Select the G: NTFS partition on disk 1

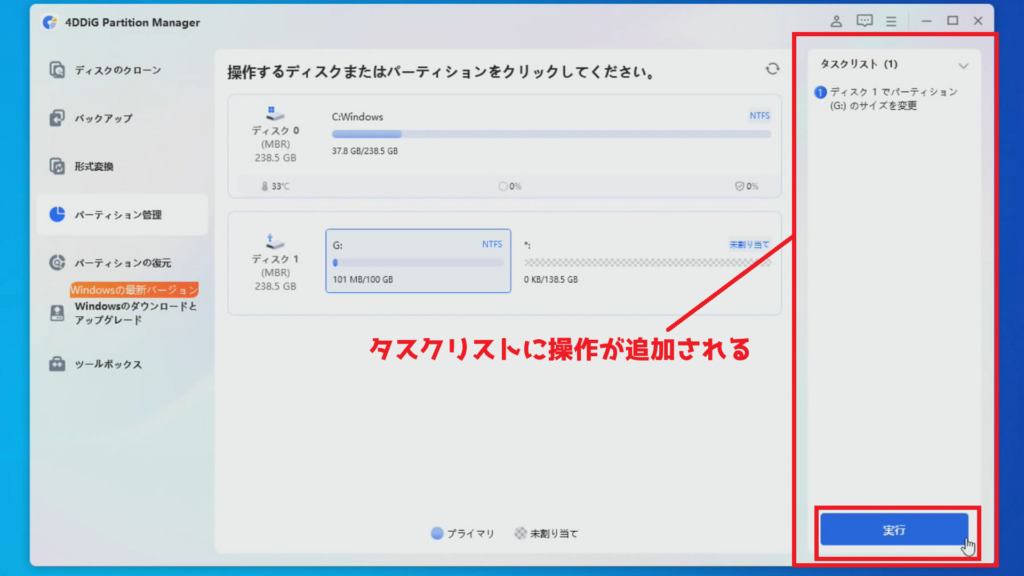tap(418, 261)
